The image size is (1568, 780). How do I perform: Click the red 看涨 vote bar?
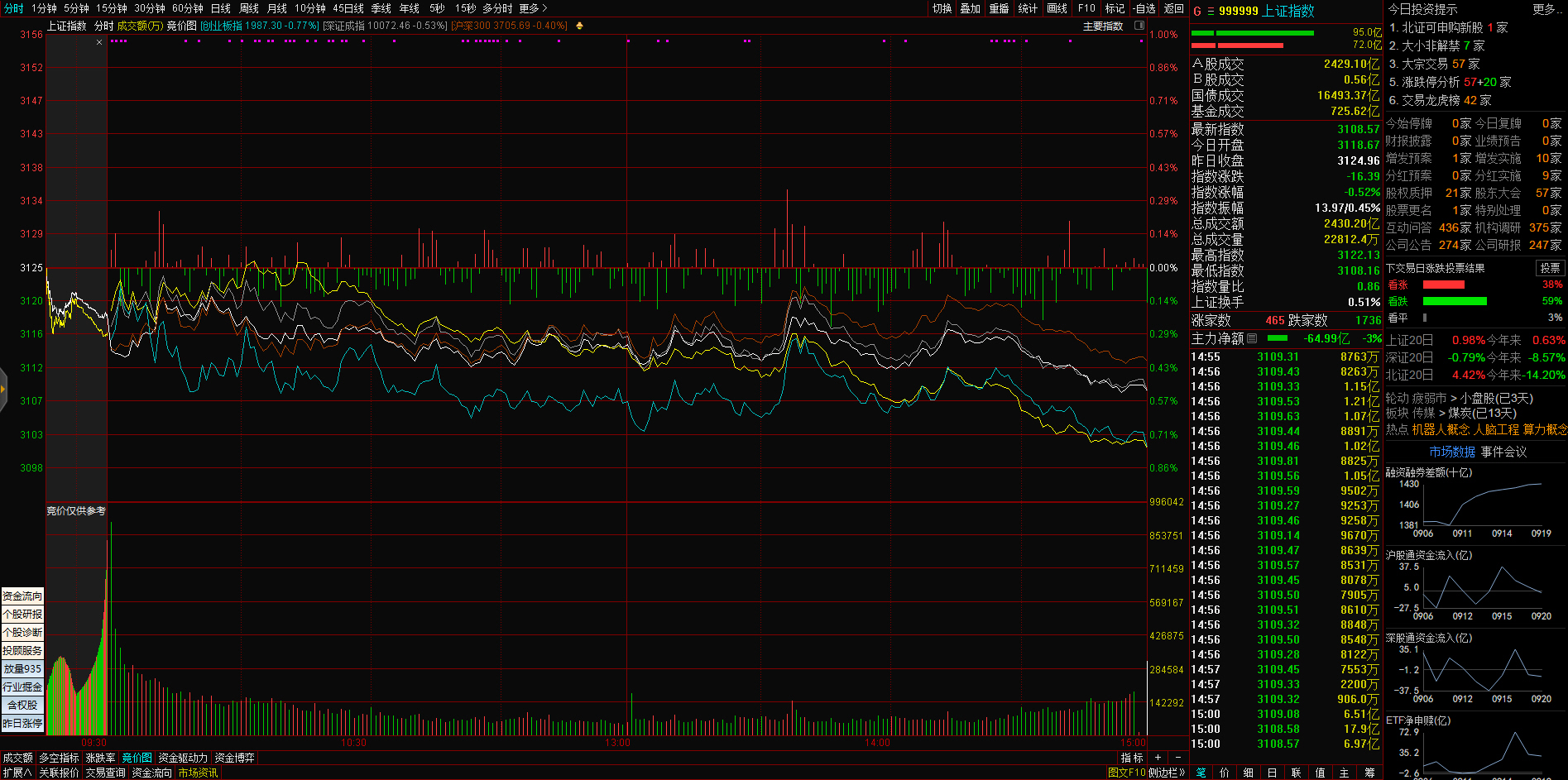[x=1443, y=285]
